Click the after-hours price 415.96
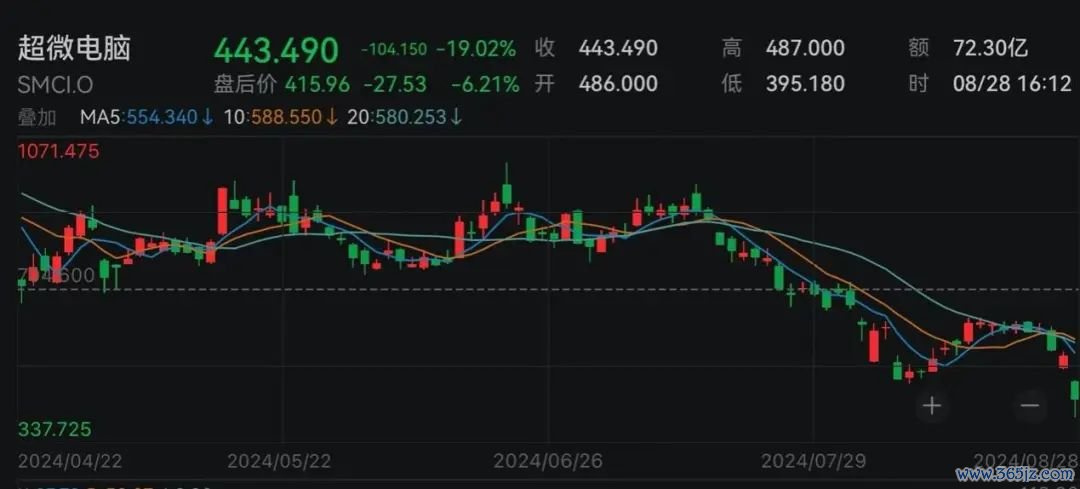The height and width of the screenshot is (489, 1080). pos(318,84)
